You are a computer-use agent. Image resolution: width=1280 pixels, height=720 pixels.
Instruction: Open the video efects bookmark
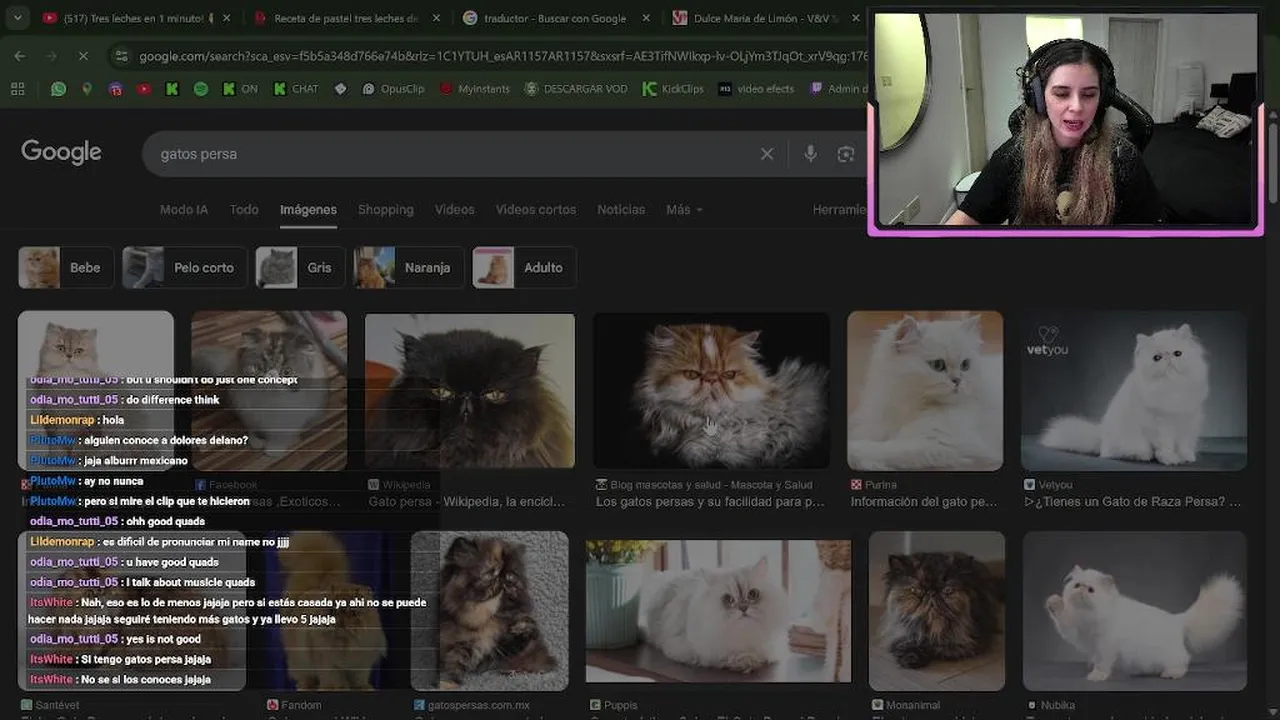click(757, 89)
